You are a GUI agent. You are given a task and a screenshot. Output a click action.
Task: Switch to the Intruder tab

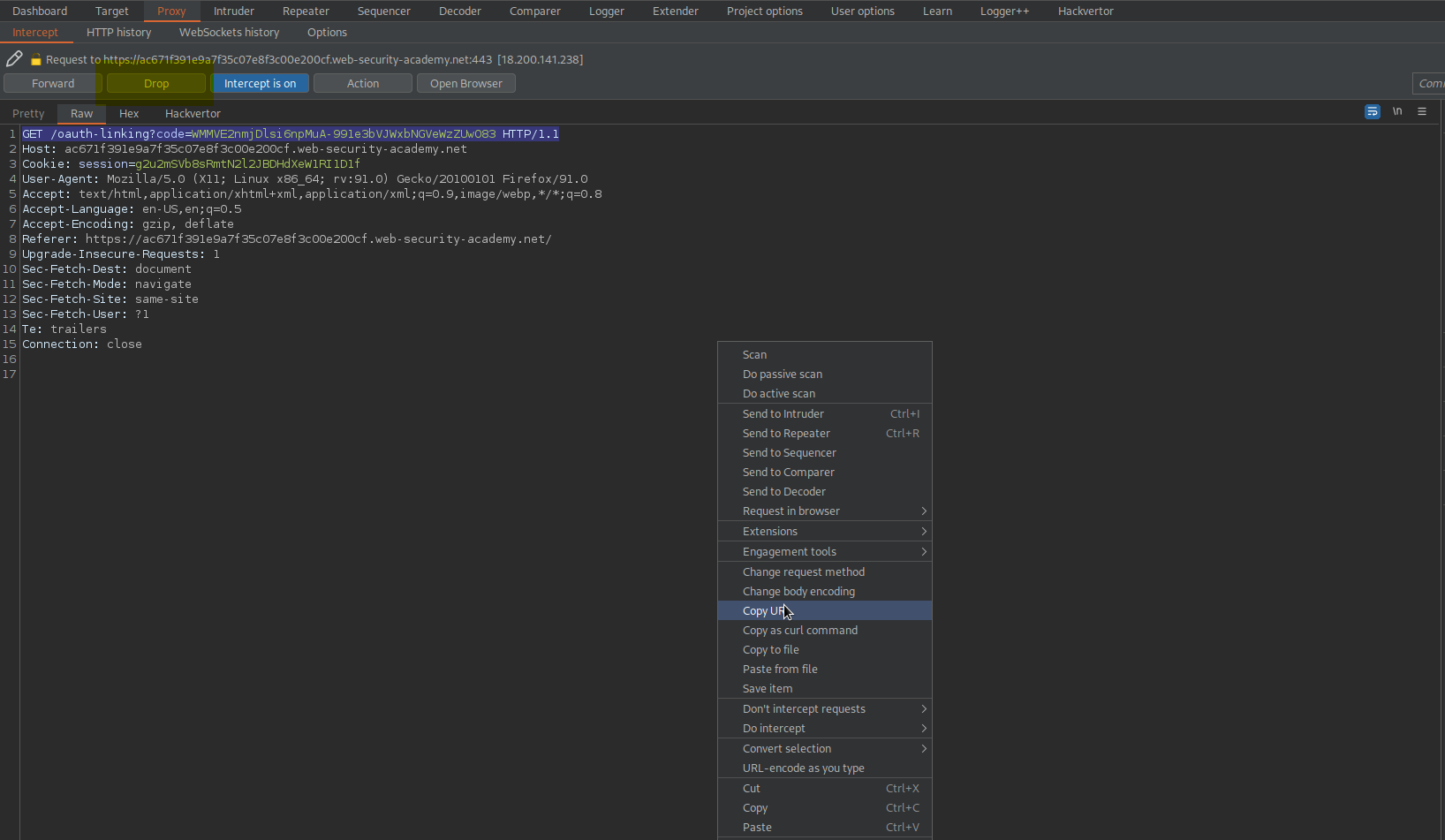(234, 11)
